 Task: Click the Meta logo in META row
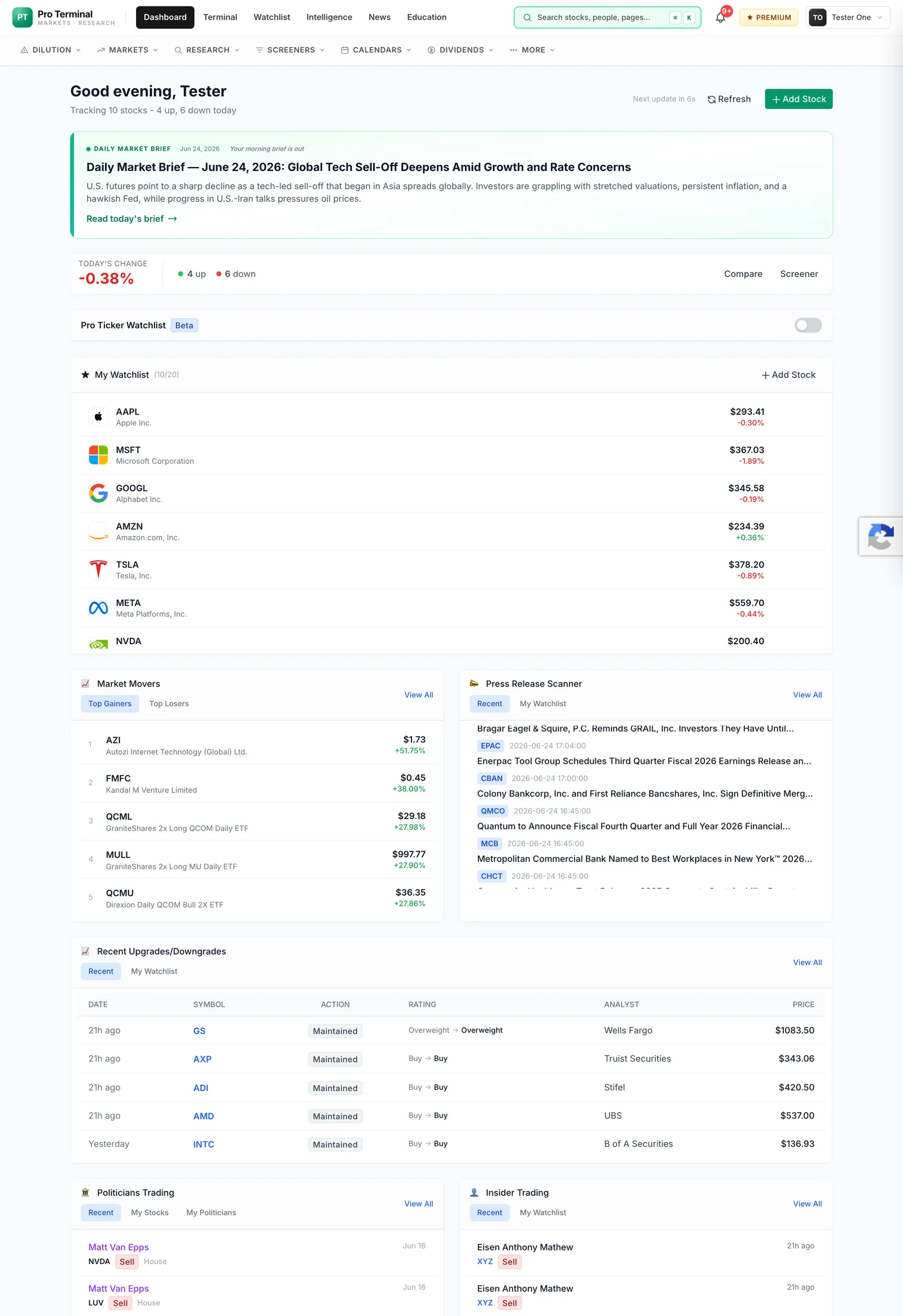pos(99,608)
